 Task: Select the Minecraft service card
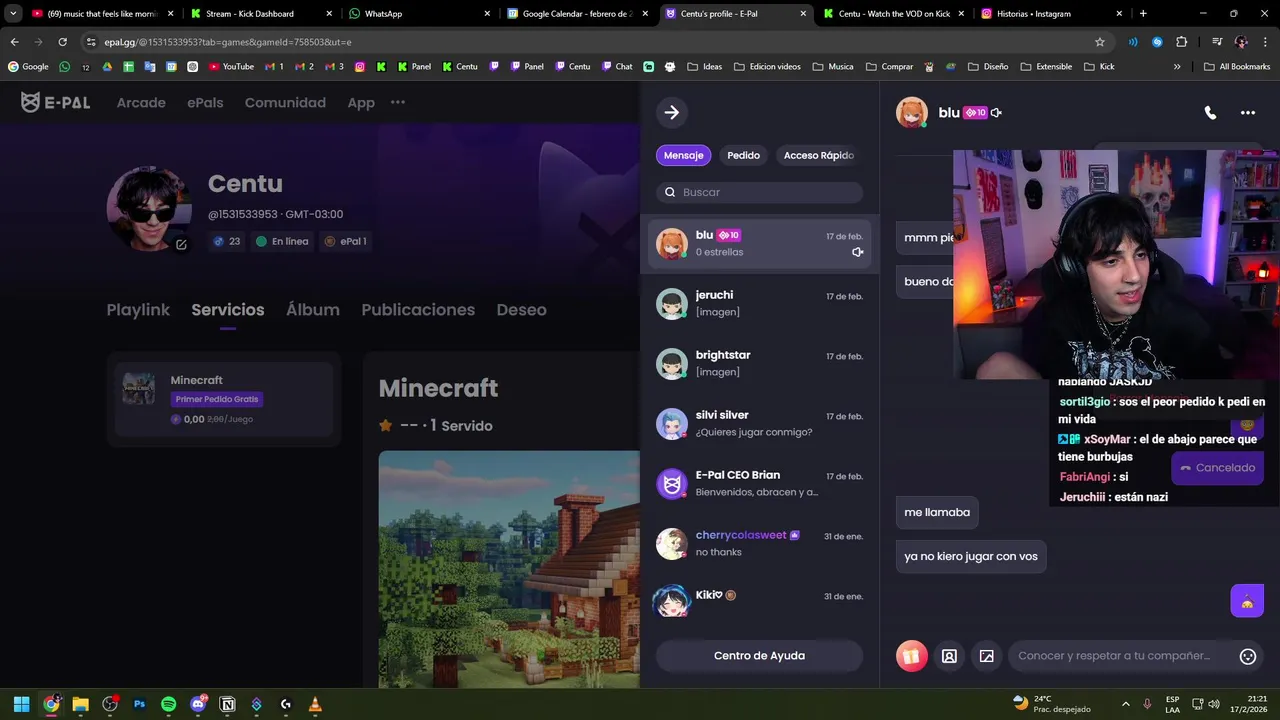click(224, 398)
